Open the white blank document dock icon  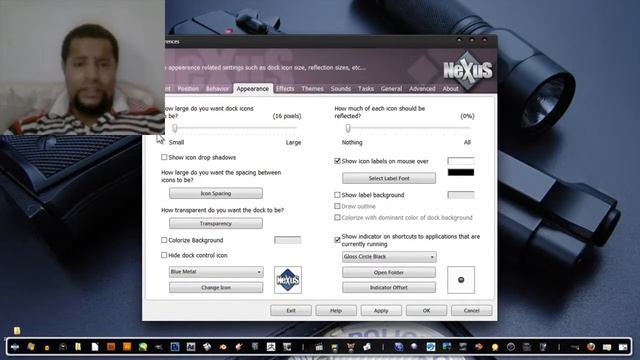coord(95,347)
